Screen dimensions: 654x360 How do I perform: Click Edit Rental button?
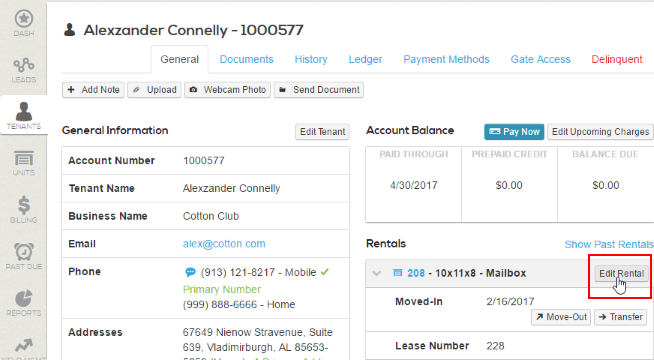pos(621,274)
